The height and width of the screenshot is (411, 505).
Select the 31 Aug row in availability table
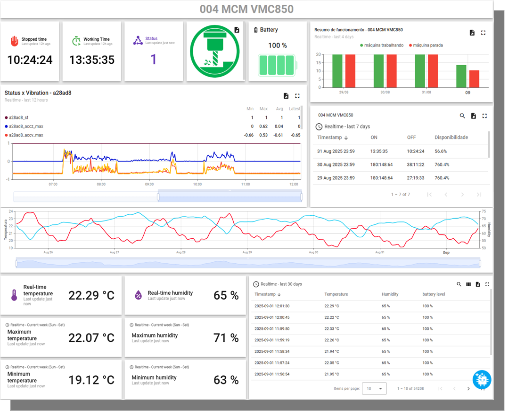pos(400,151)
